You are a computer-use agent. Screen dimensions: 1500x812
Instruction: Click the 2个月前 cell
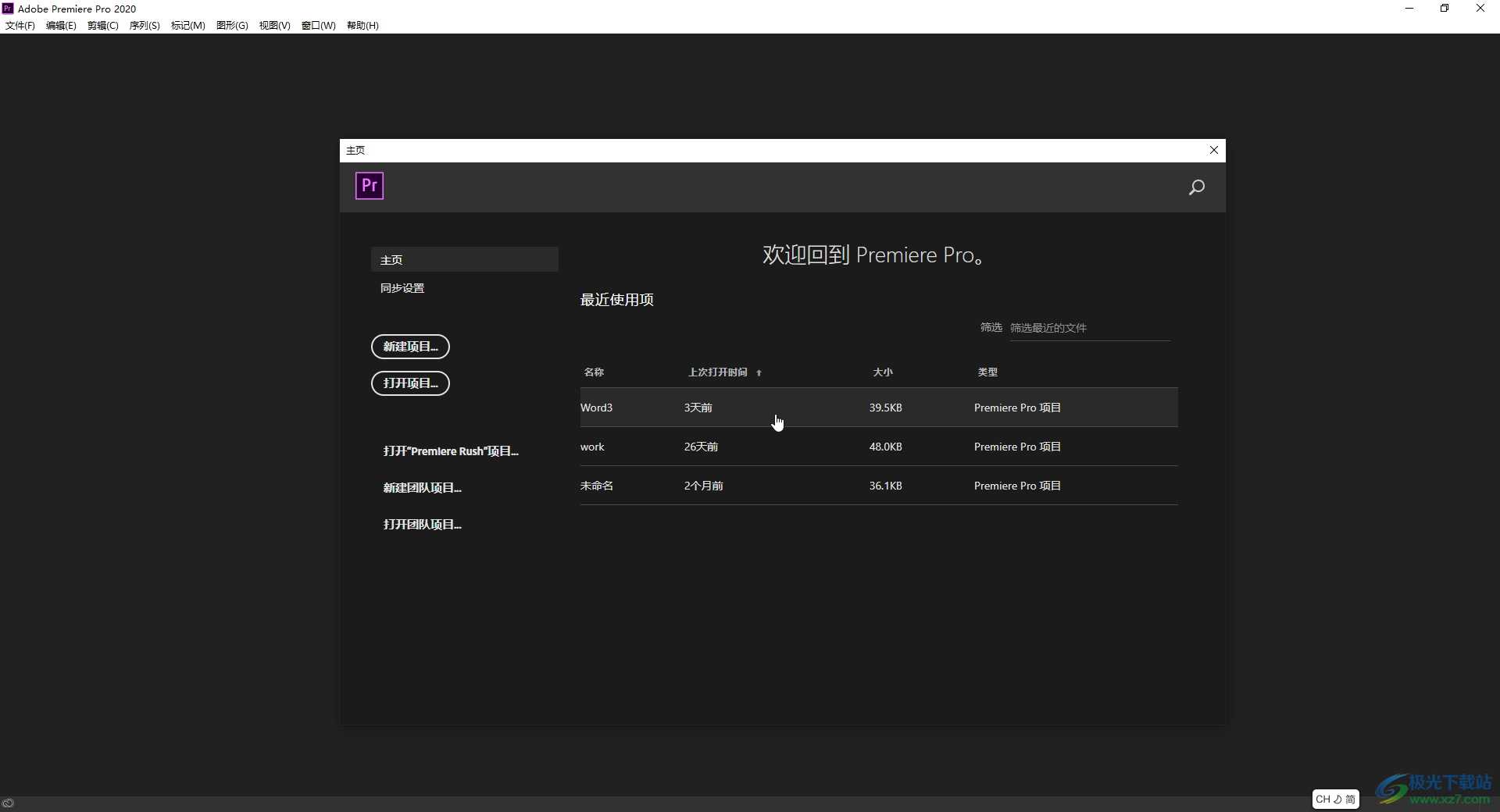coord(703,486)
